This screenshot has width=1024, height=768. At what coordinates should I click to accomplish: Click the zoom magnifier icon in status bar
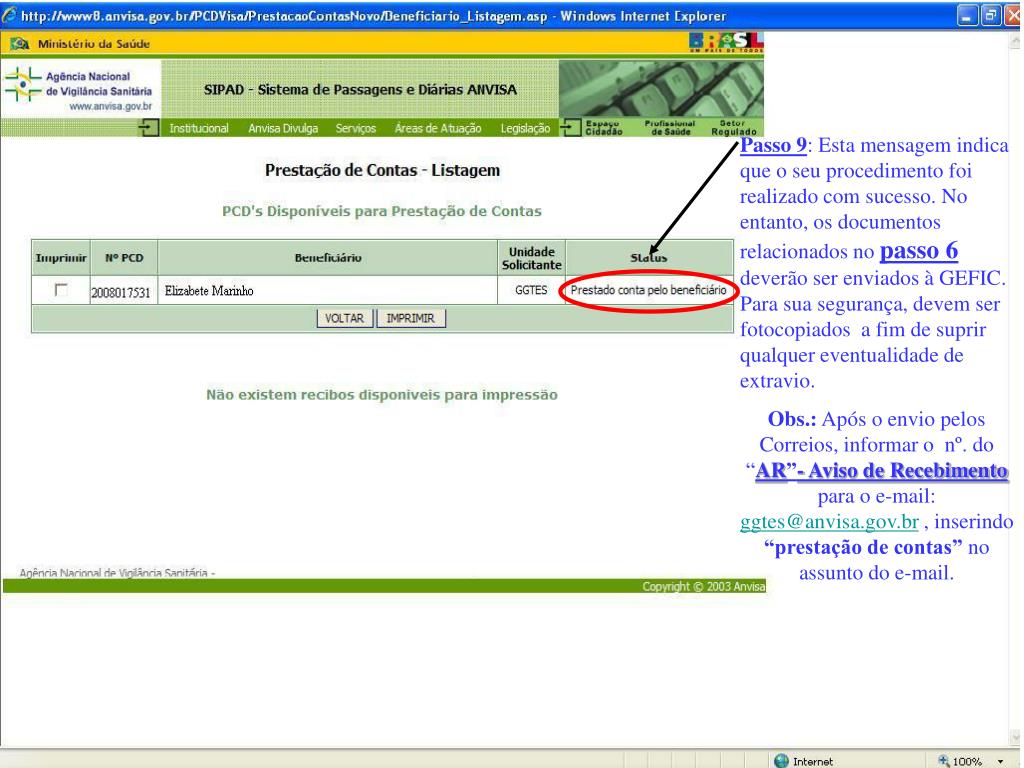click(943, 760)
